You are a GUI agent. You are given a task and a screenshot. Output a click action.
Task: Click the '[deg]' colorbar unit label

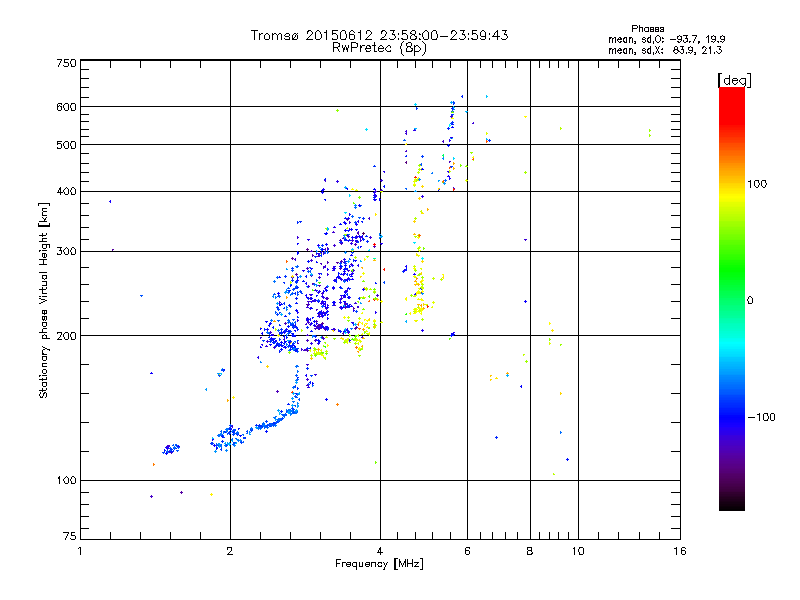click(734, 80)
